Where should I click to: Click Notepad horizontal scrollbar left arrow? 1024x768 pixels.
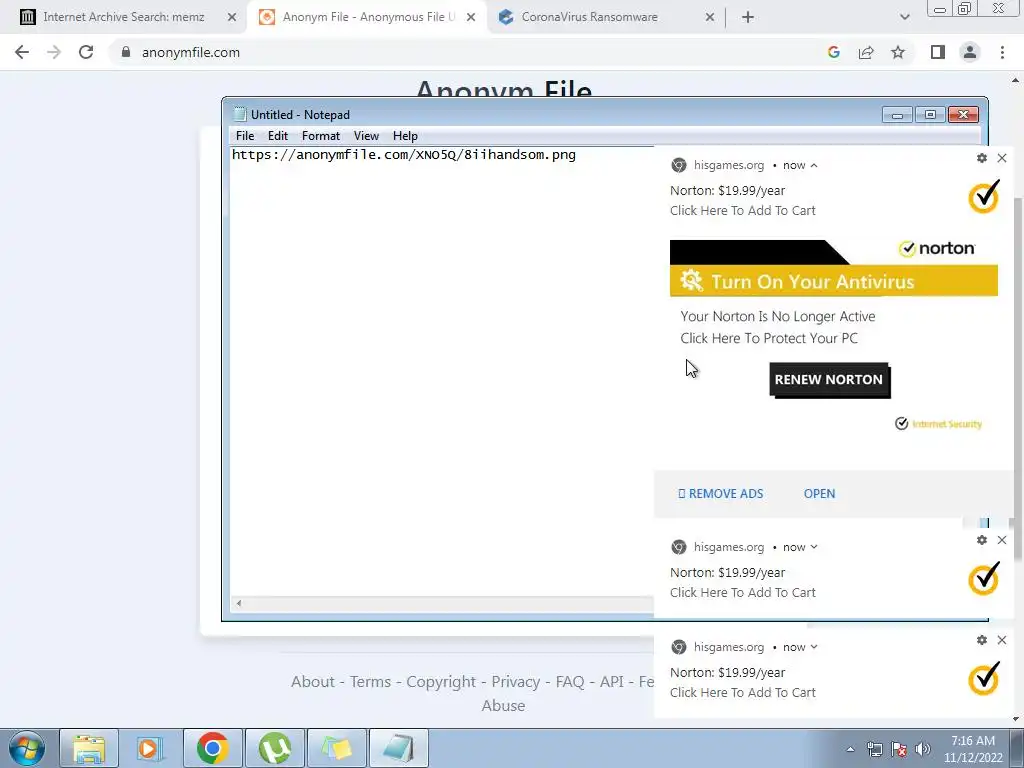tap(239, 603)
